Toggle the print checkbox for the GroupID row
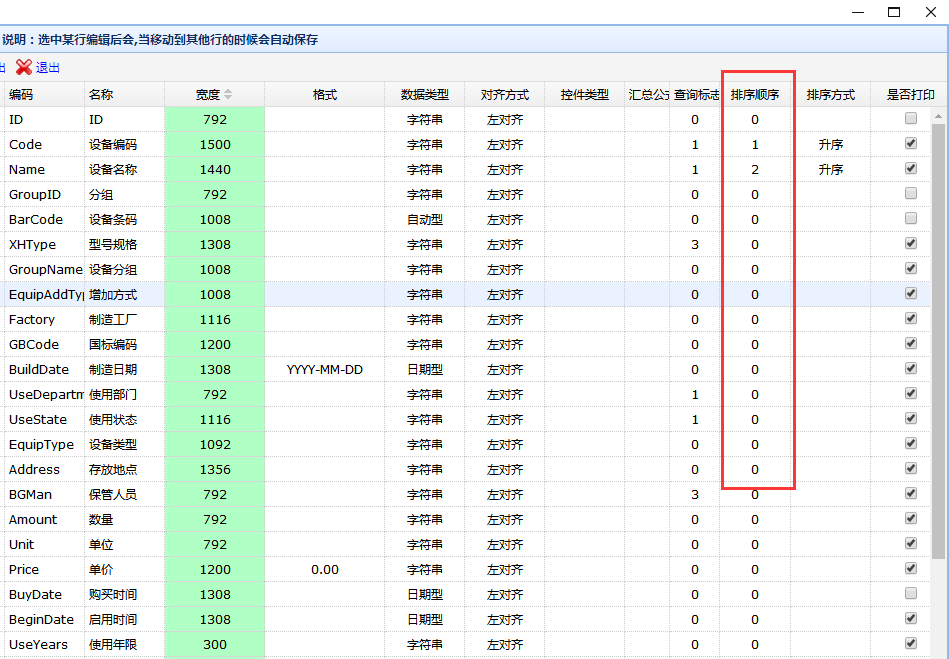 tap(910, 194)
